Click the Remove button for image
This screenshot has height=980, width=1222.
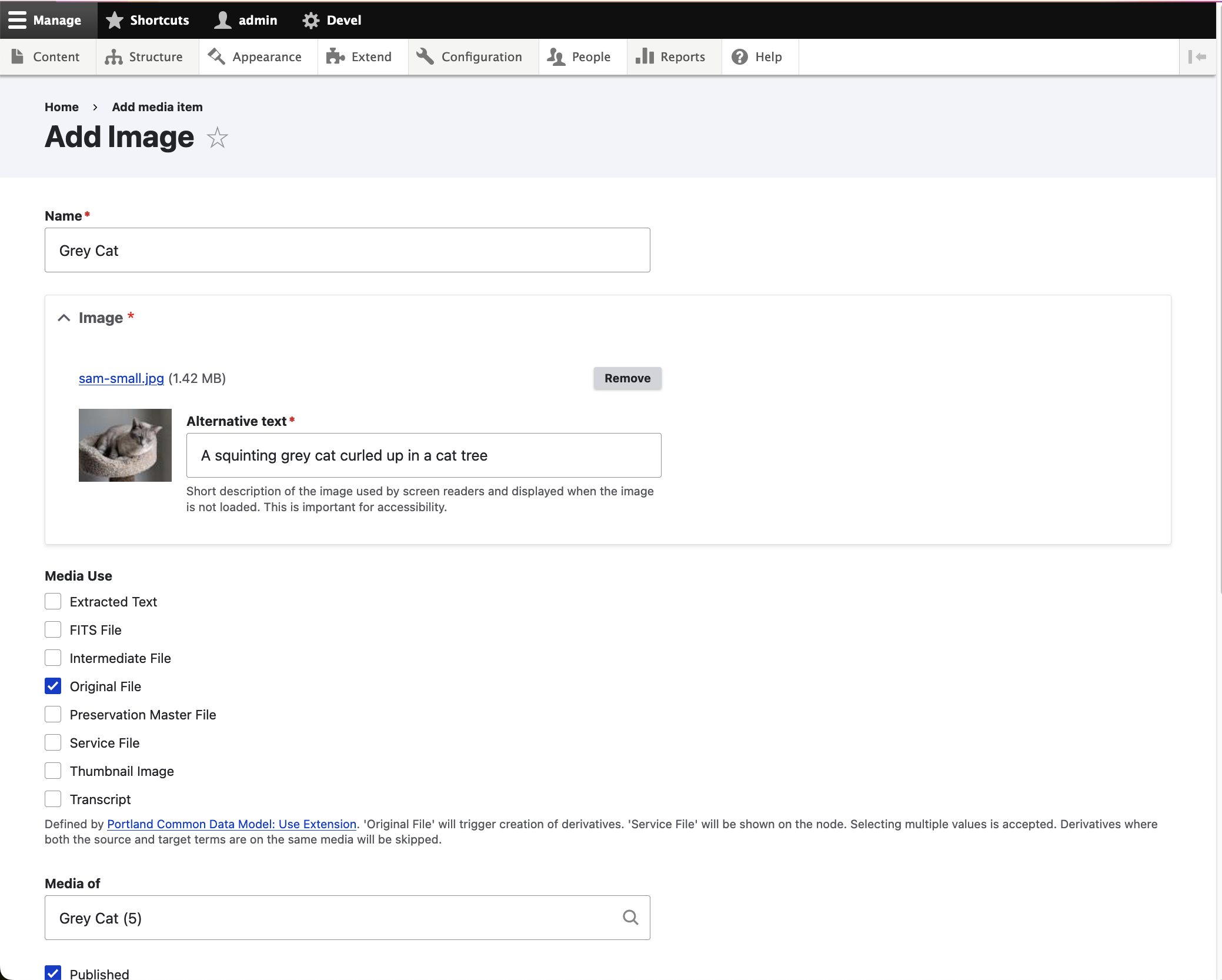point(627,378)
